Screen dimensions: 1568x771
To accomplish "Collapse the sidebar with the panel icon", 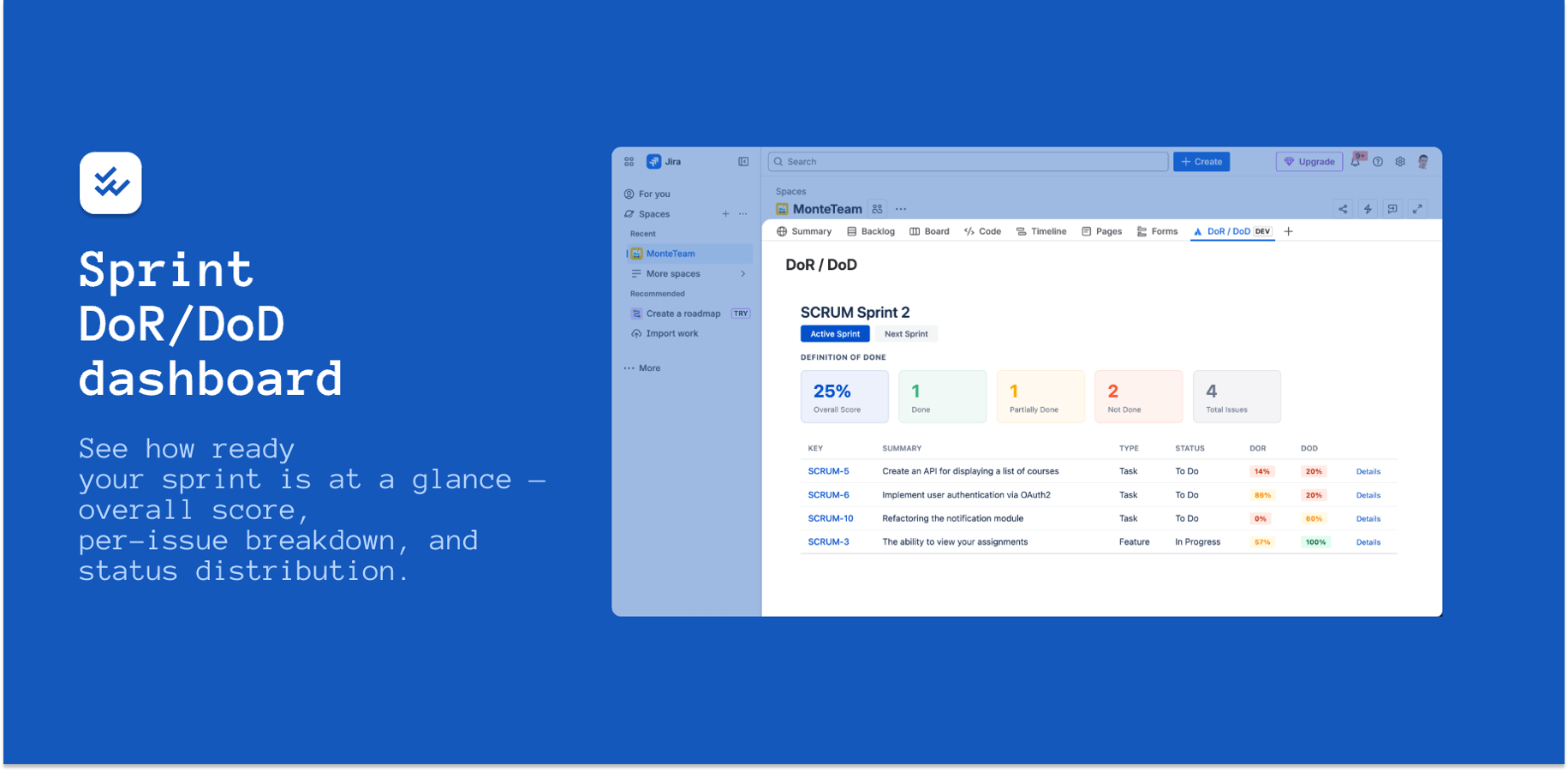I will point(743,162).
